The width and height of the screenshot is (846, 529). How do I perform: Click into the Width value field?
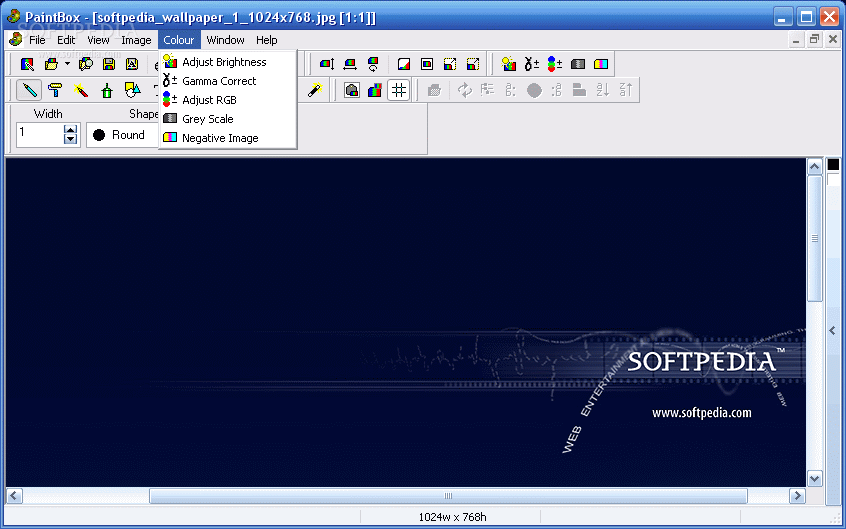click(40, 134)
